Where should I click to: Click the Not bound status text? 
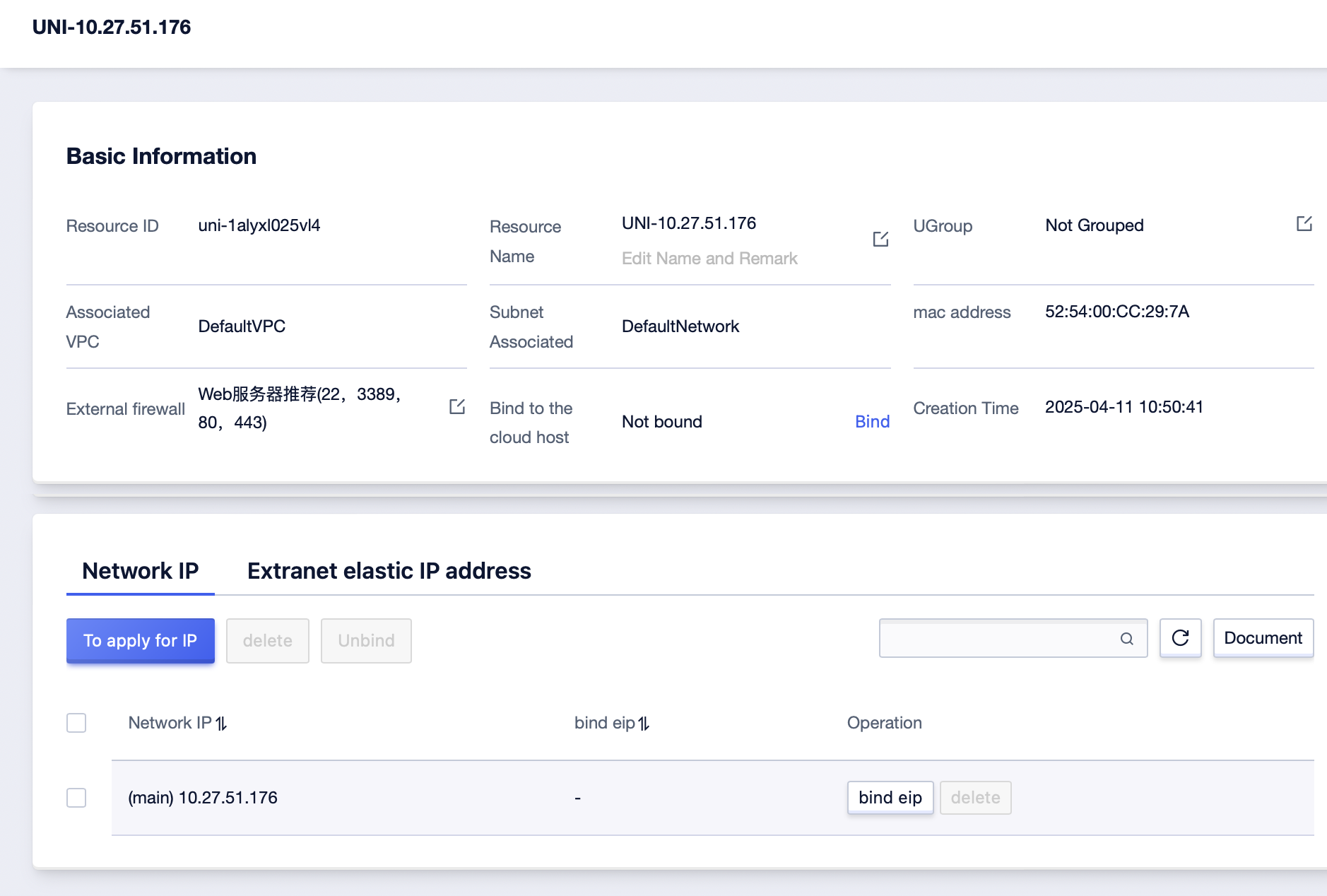pos(662,422)
